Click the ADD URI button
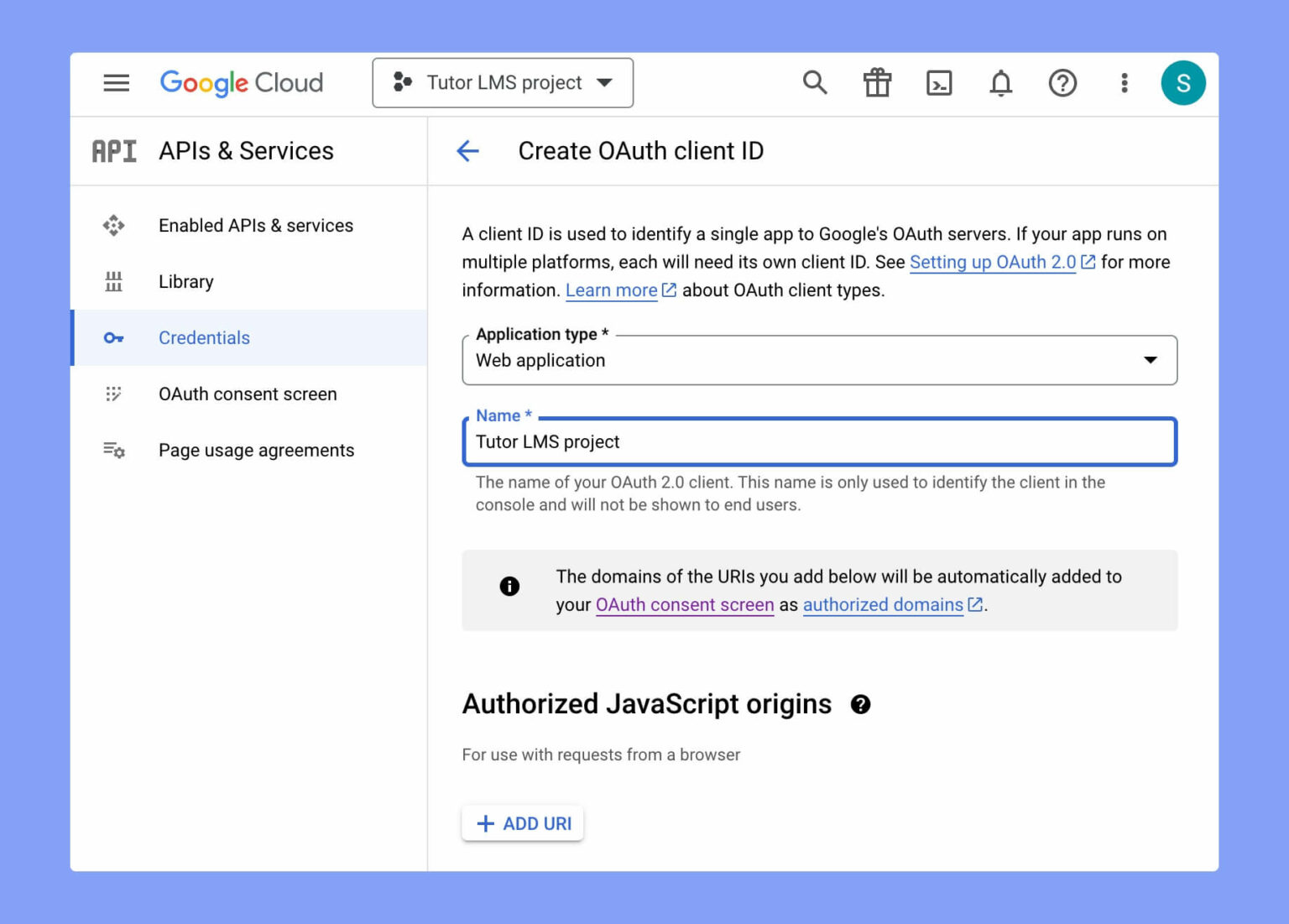This screenshot has width=1289, height=924. pyautogui.click(x=522, y=823)
